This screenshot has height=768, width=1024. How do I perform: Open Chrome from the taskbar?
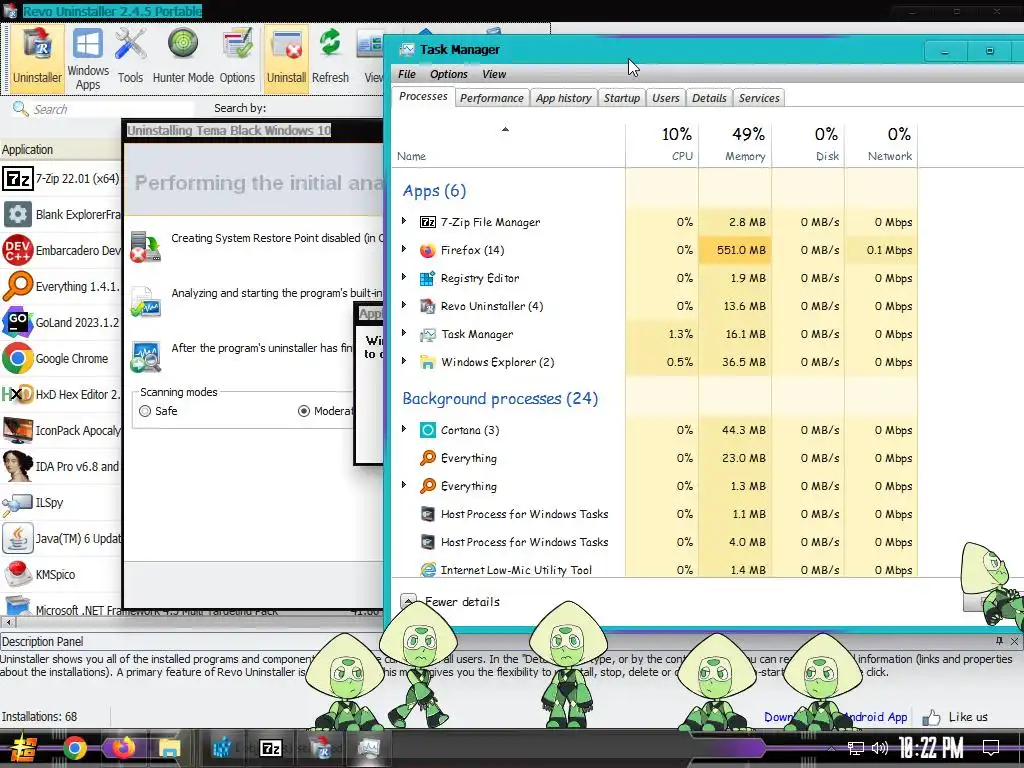click(74, 748)
